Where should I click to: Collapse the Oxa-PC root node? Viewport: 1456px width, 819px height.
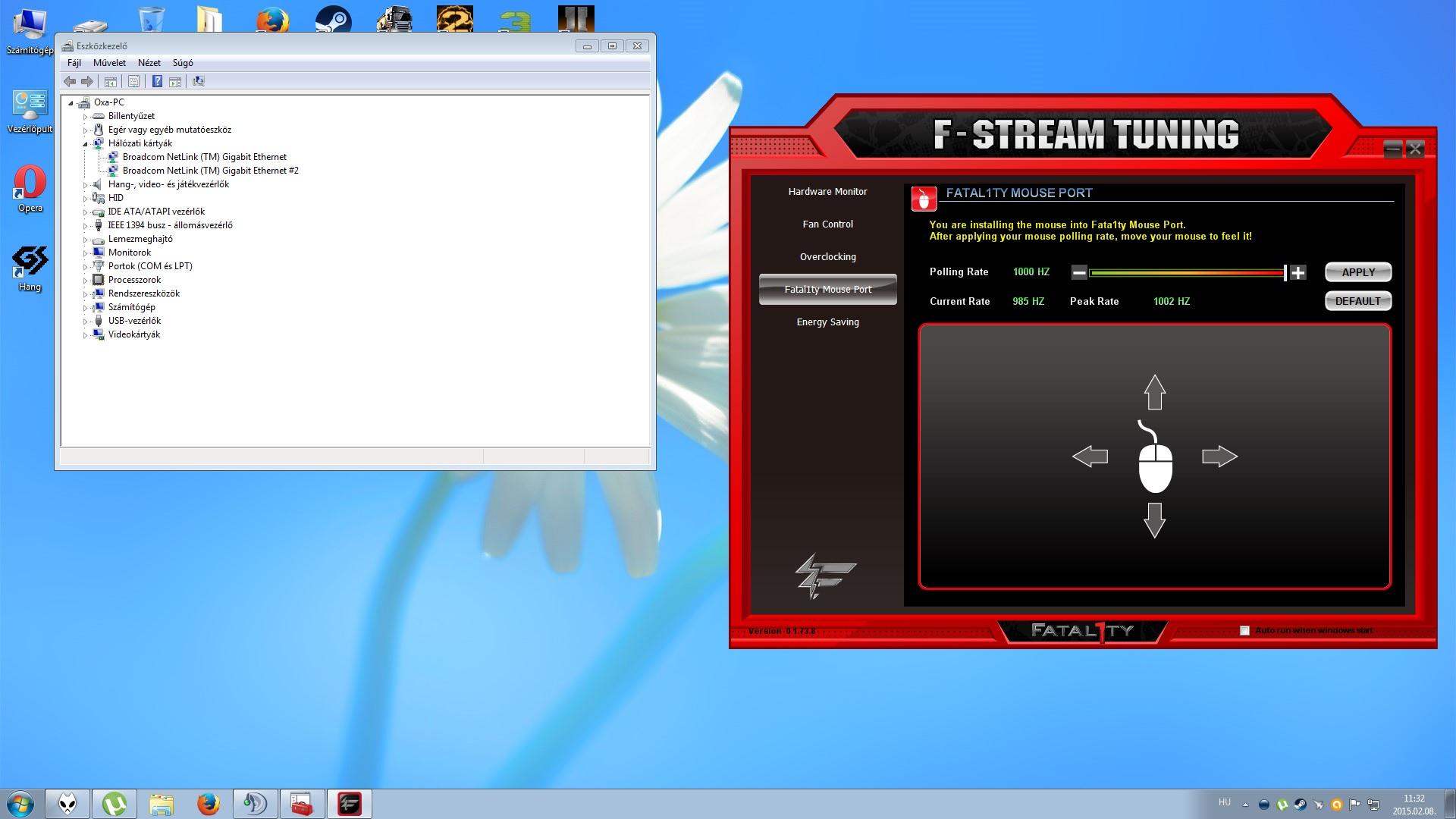click(x=71, y=102)
